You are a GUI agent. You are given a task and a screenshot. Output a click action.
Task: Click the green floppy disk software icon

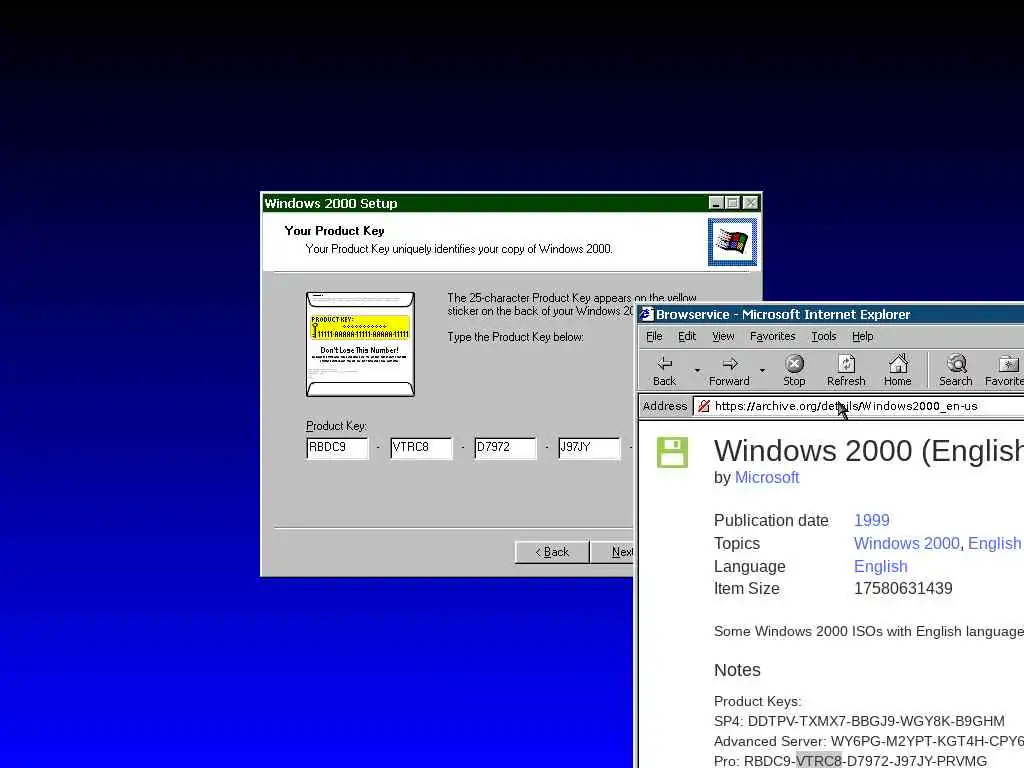pos(672,452)
